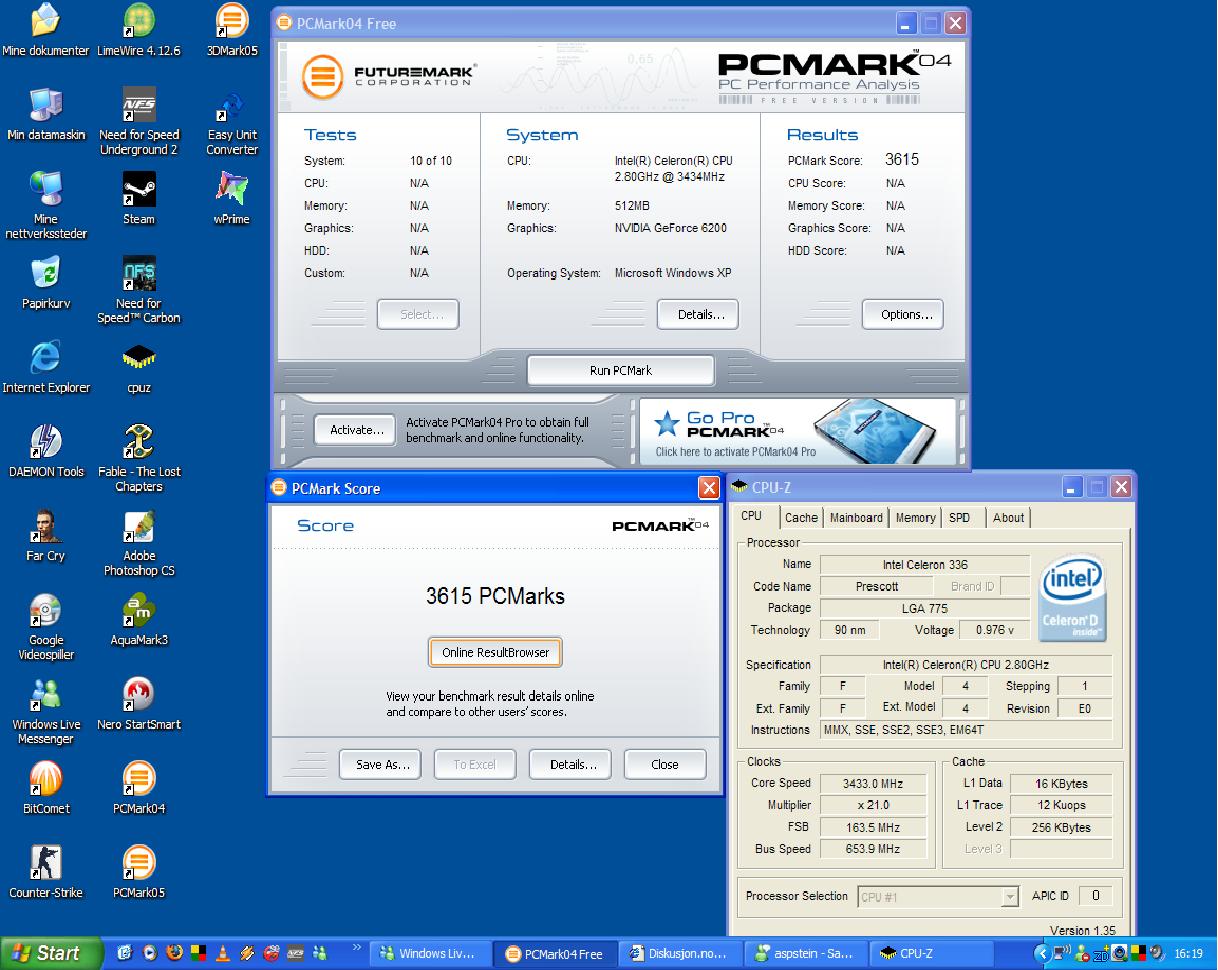Open Easy Unit Converter shortcut

(232, 121)
